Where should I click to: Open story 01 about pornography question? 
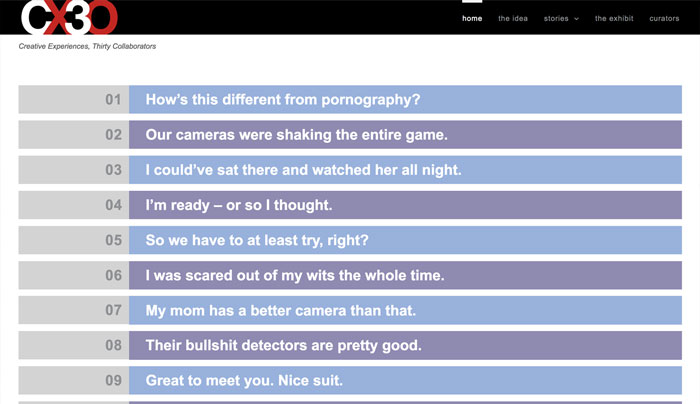[x=405, y=99]
